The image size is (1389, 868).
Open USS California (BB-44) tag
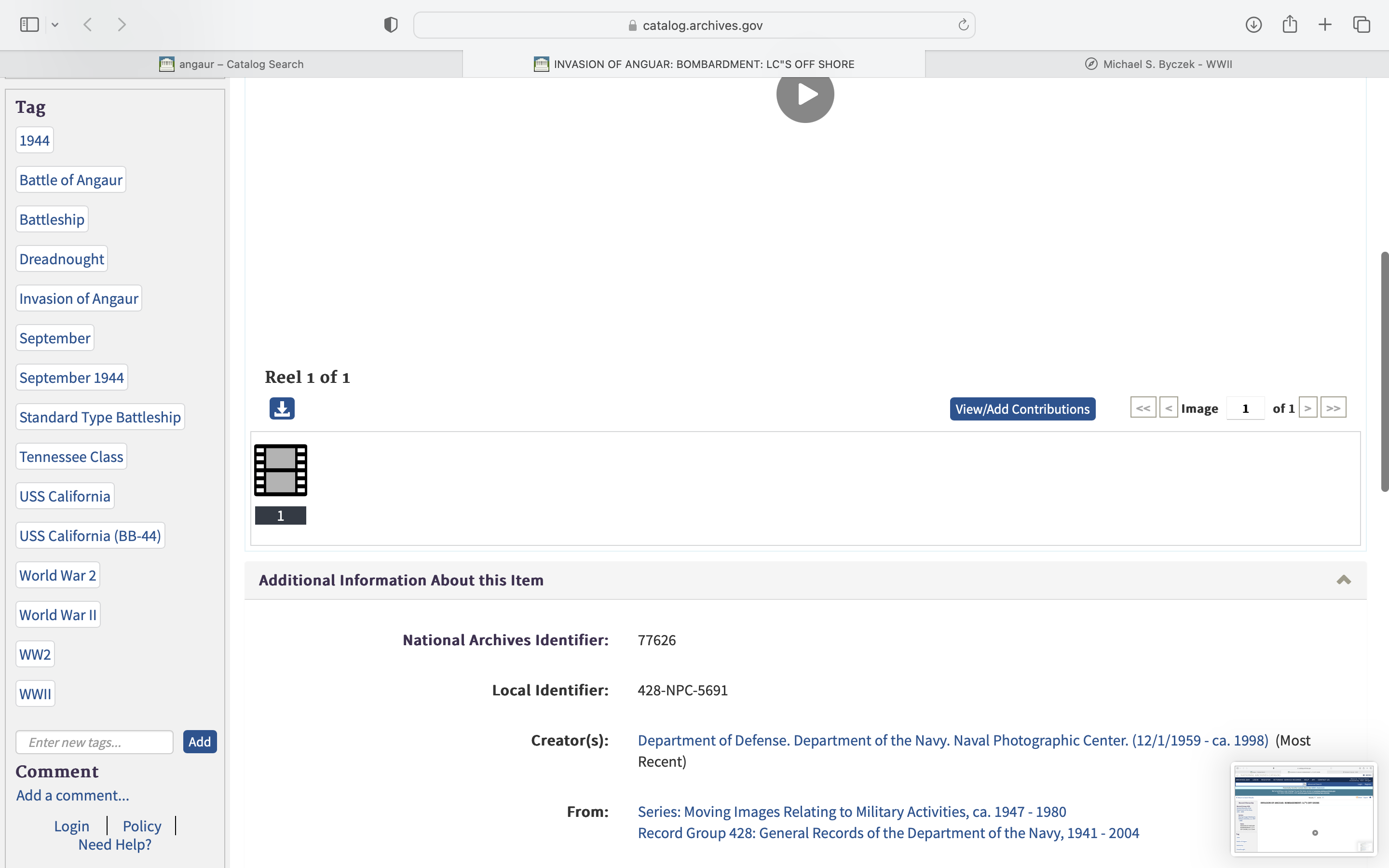(90, 536)
